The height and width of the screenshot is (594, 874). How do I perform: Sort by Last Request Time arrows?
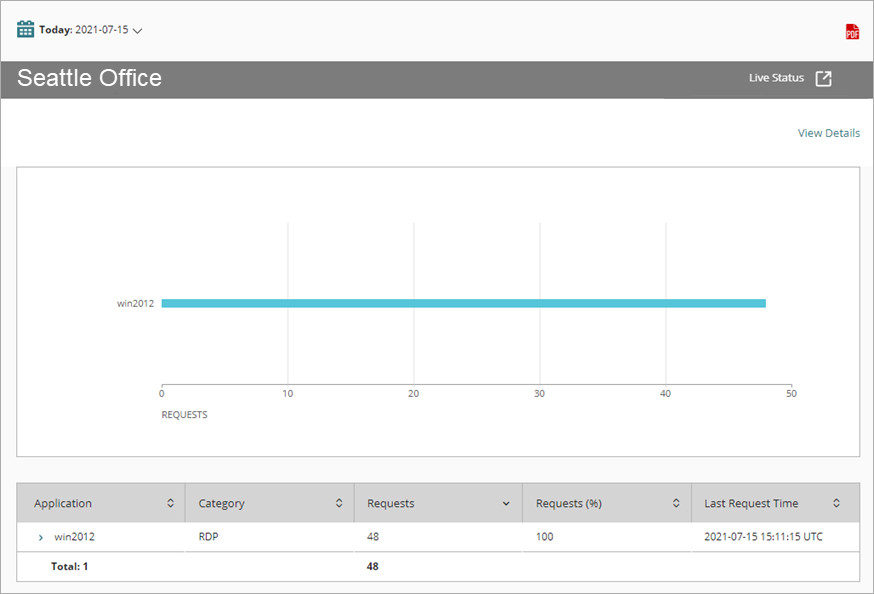836,503
